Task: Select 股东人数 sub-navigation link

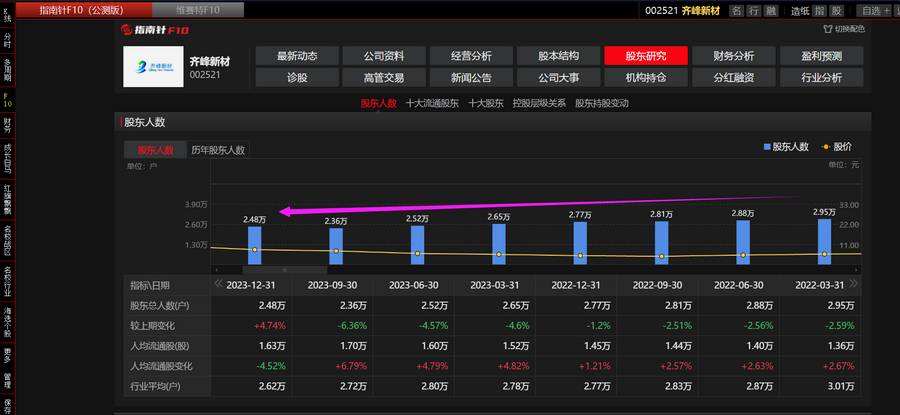Action: click(378, 103)
